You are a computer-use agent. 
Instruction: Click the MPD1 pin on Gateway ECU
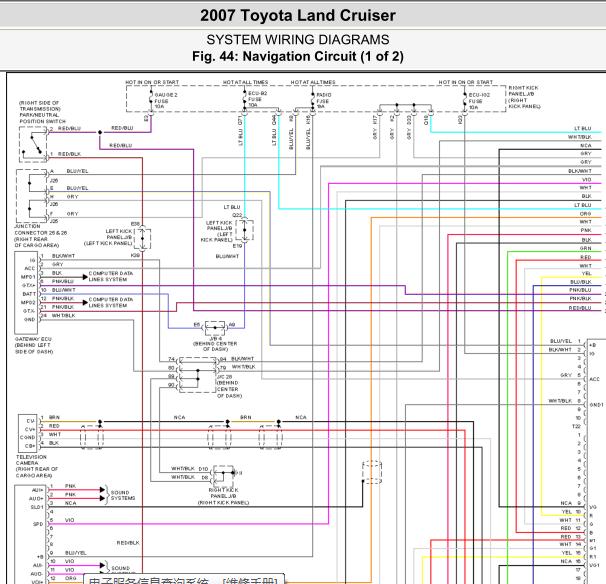click(28, 277)
